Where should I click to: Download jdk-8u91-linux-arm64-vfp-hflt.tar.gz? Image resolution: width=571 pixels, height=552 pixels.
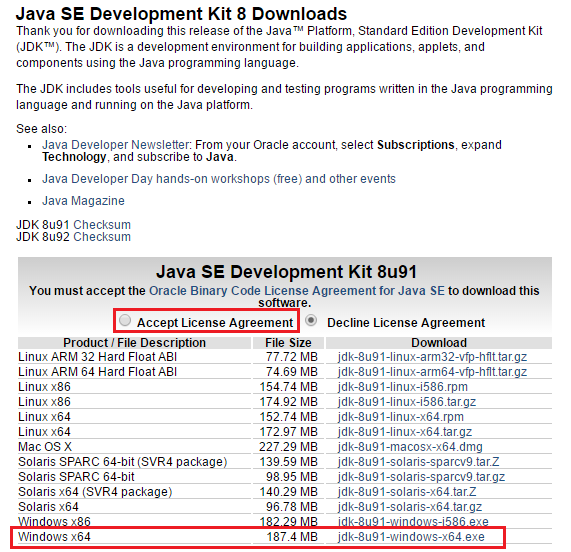tap(432, 372)
